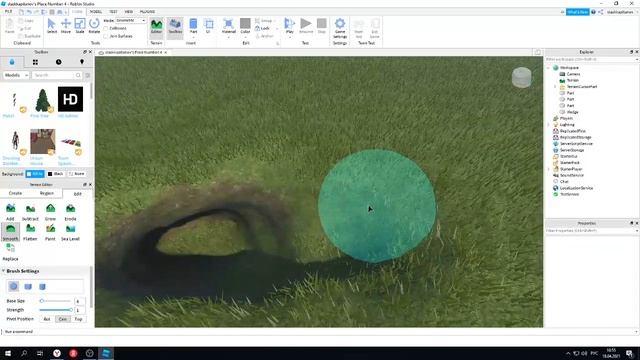Open Game Settings

(x=340, y=28)
